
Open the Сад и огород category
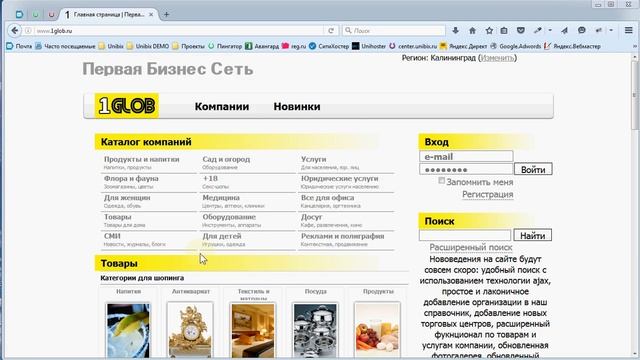226,159
